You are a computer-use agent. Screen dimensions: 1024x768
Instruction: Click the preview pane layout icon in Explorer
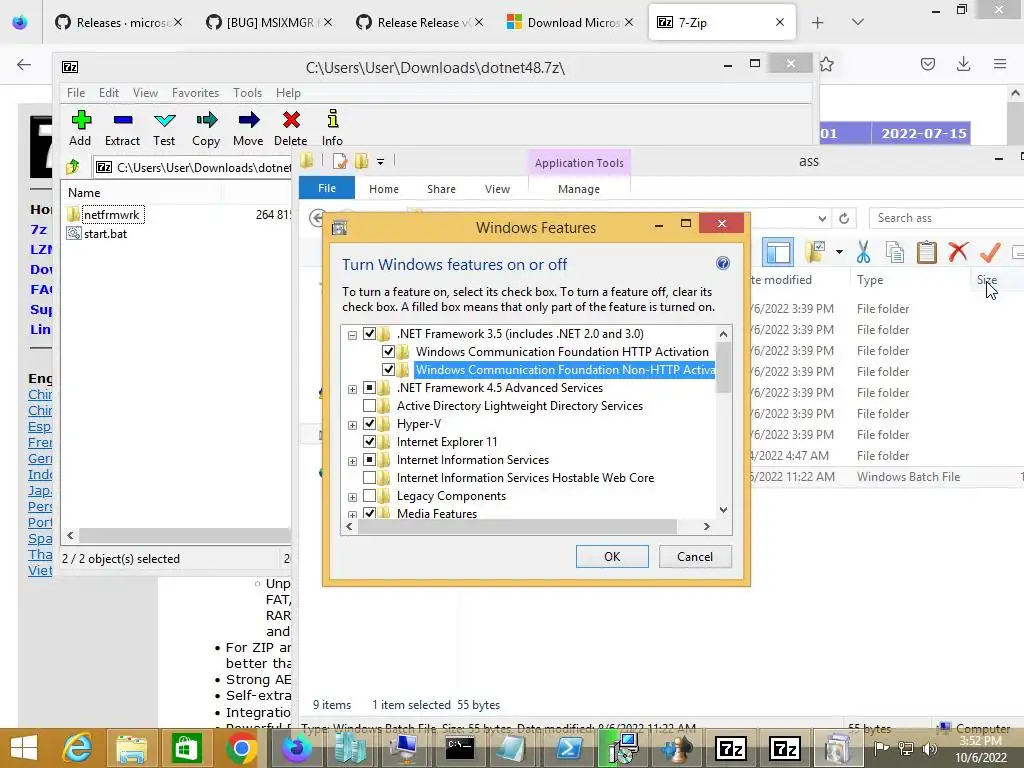[x=778, y=252]
